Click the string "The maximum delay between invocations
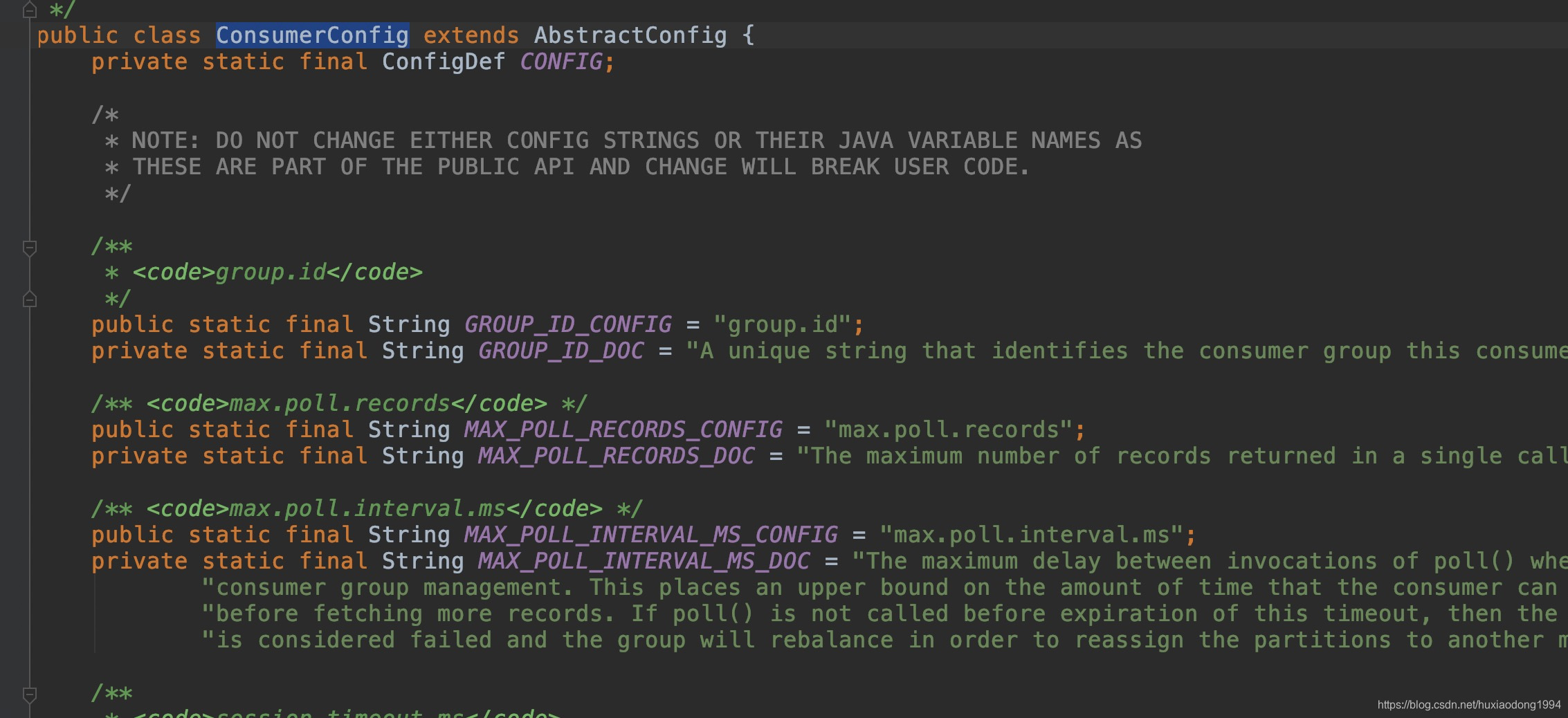The image size is (1568, 718). pos(1210,561)
